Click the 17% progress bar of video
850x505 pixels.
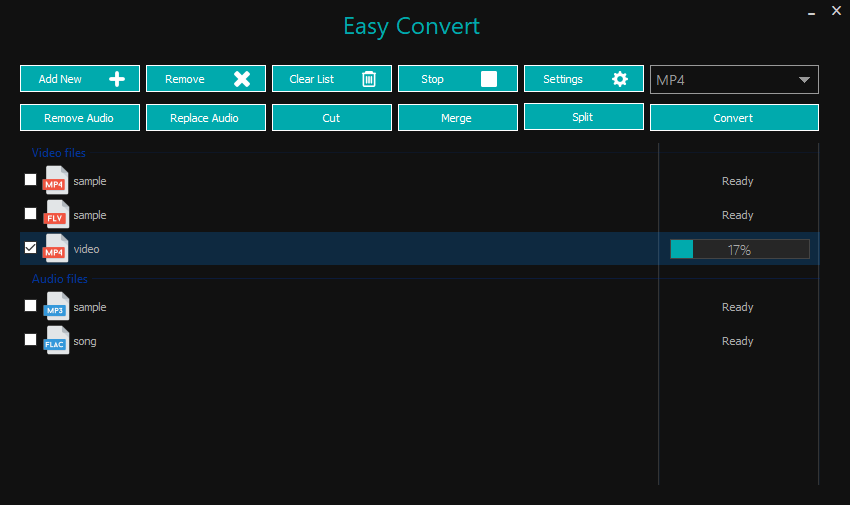(x=740, y=249)
